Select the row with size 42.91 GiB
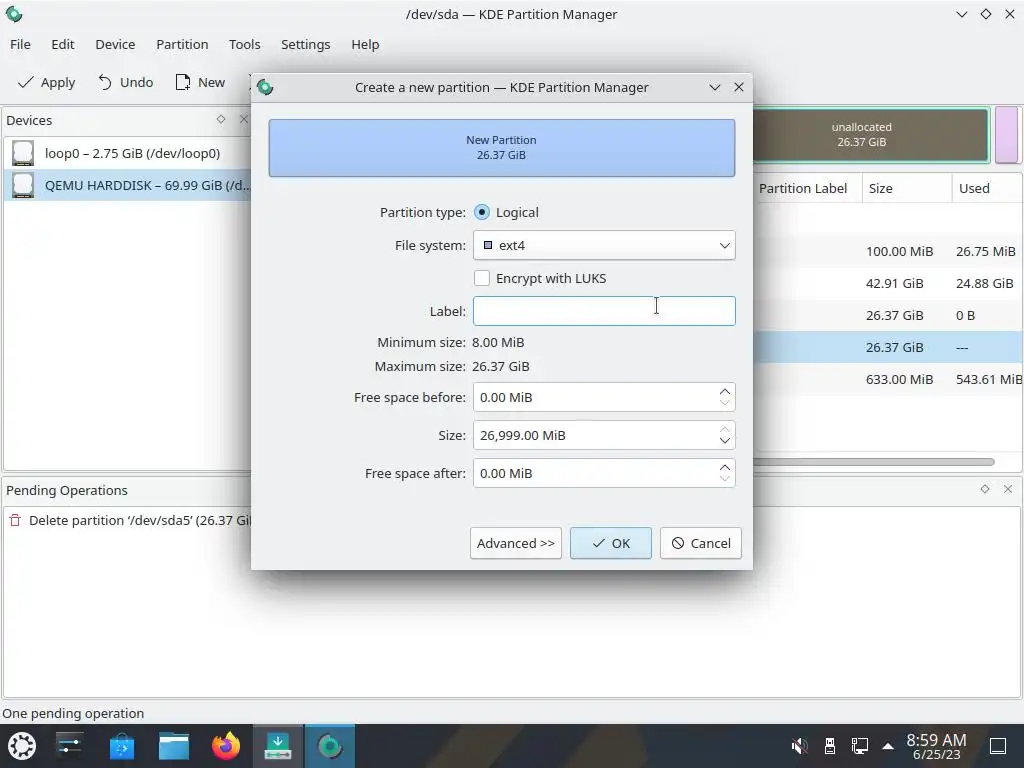This screenshot has height=768, width=1024. click(888, 283)
